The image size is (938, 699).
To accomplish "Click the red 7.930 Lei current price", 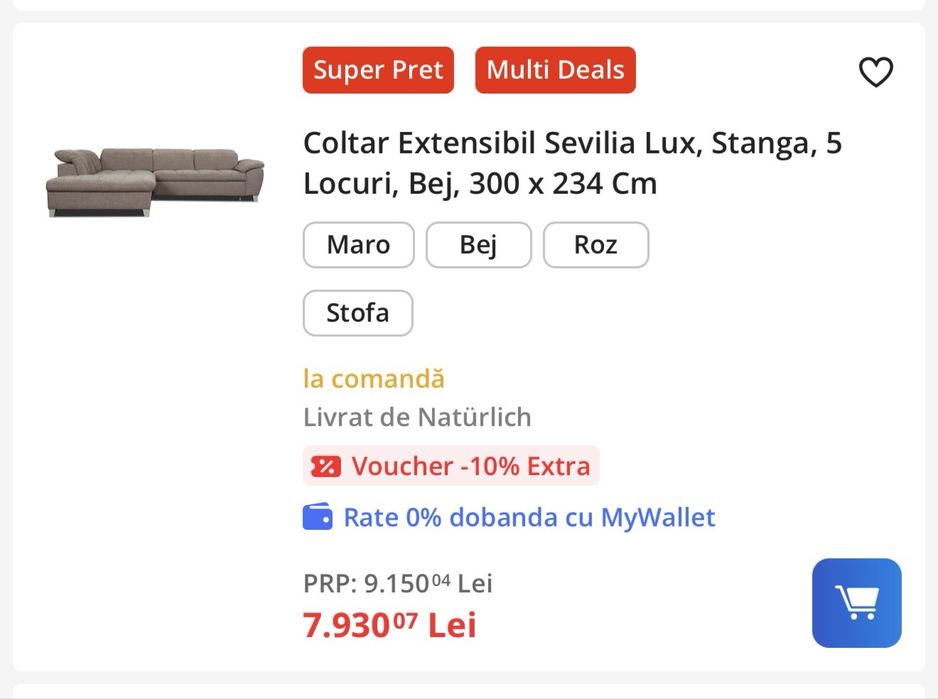I will (389, 625).
